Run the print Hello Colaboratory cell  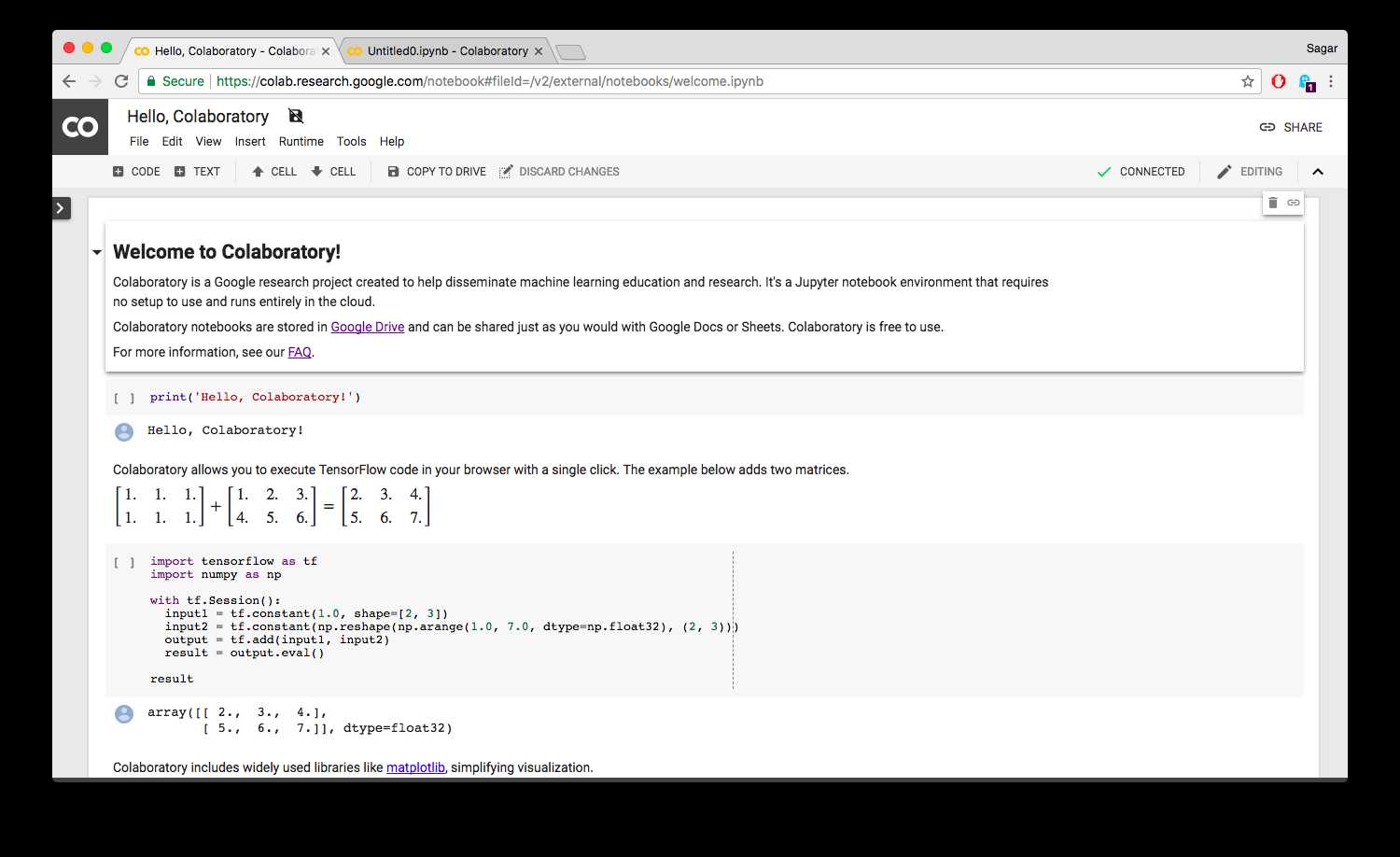point(124,398)
